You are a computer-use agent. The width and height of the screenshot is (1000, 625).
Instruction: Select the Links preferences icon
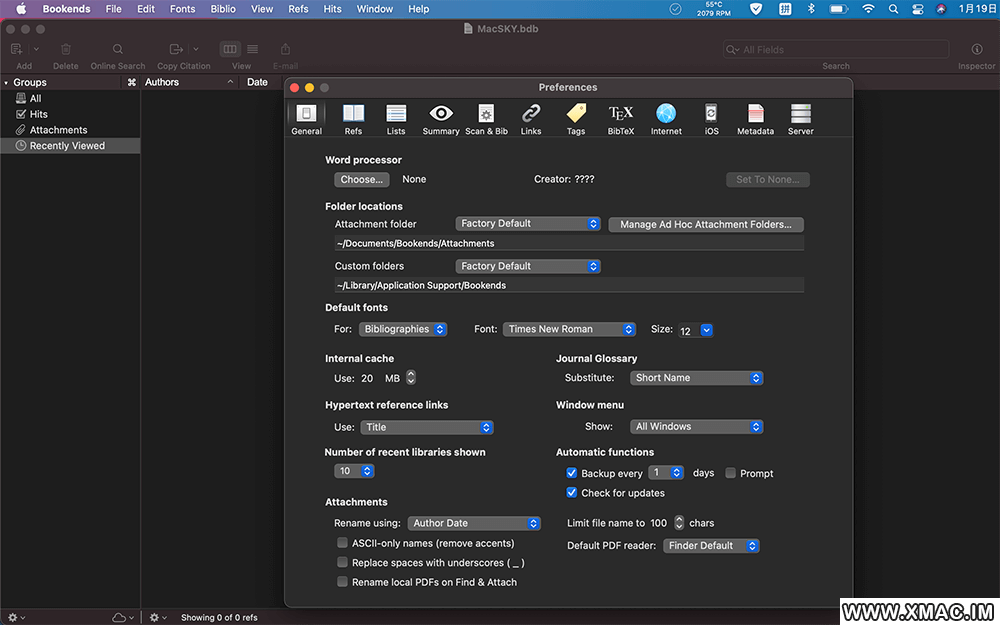tap(531, 118)
